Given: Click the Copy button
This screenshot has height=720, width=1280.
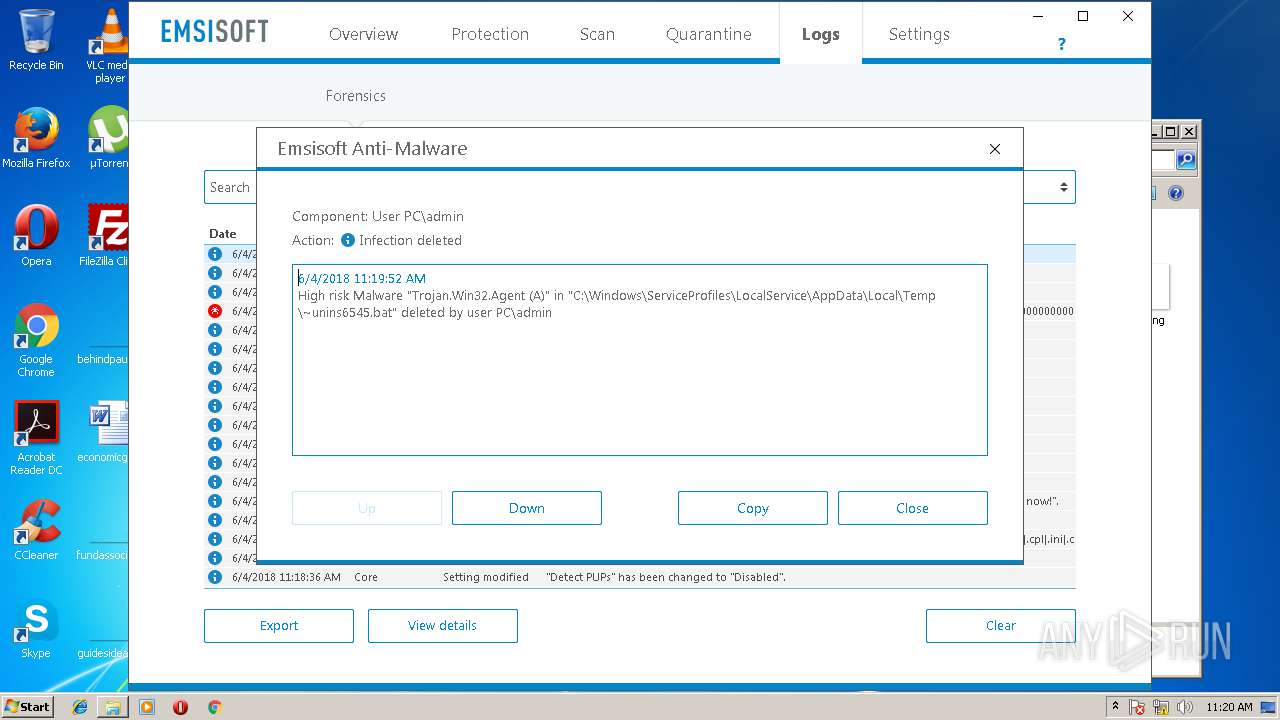Looking at the screenshot, I should (x=753, y=508).
